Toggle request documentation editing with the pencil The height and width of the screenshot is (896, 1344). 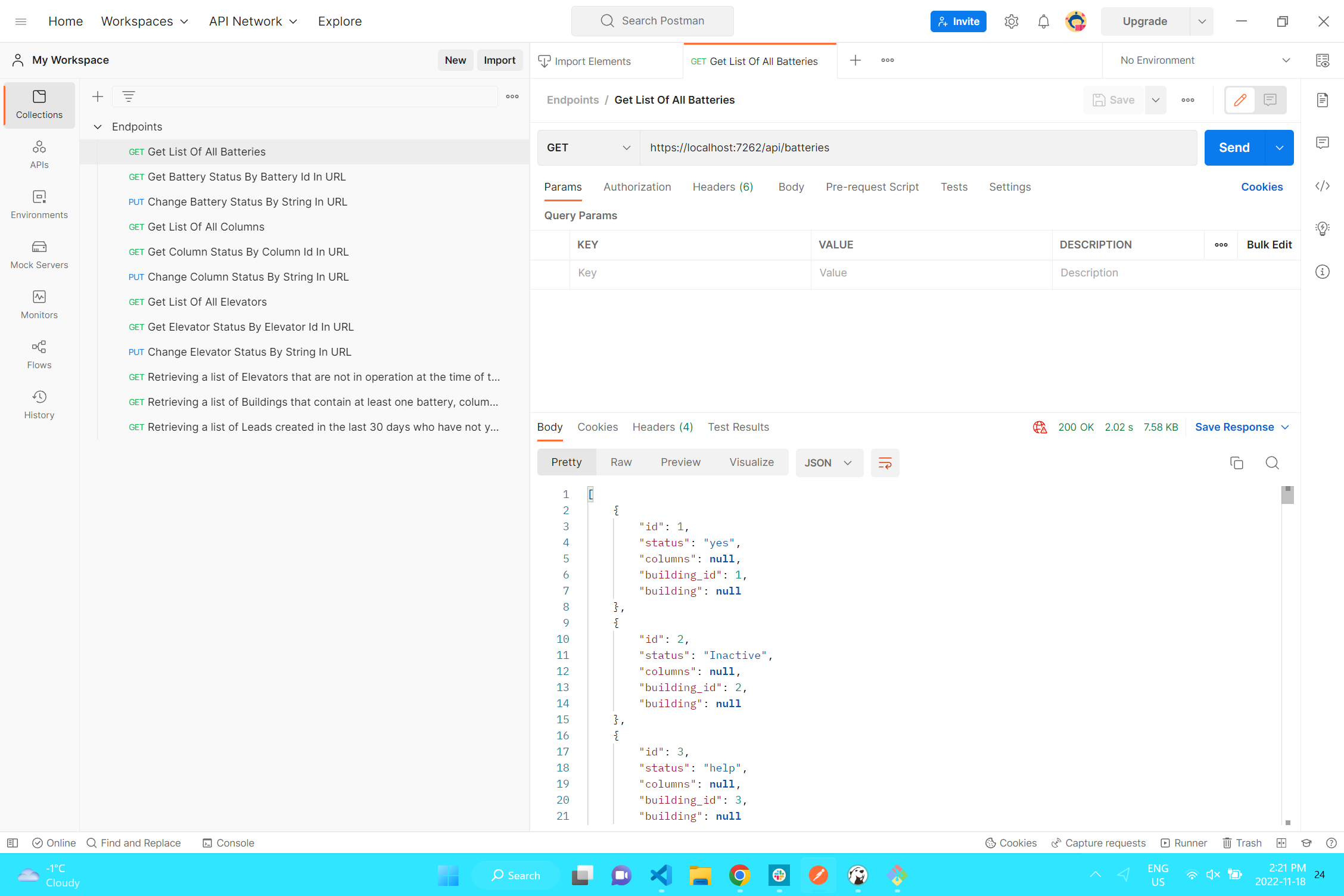point(1240,99)
